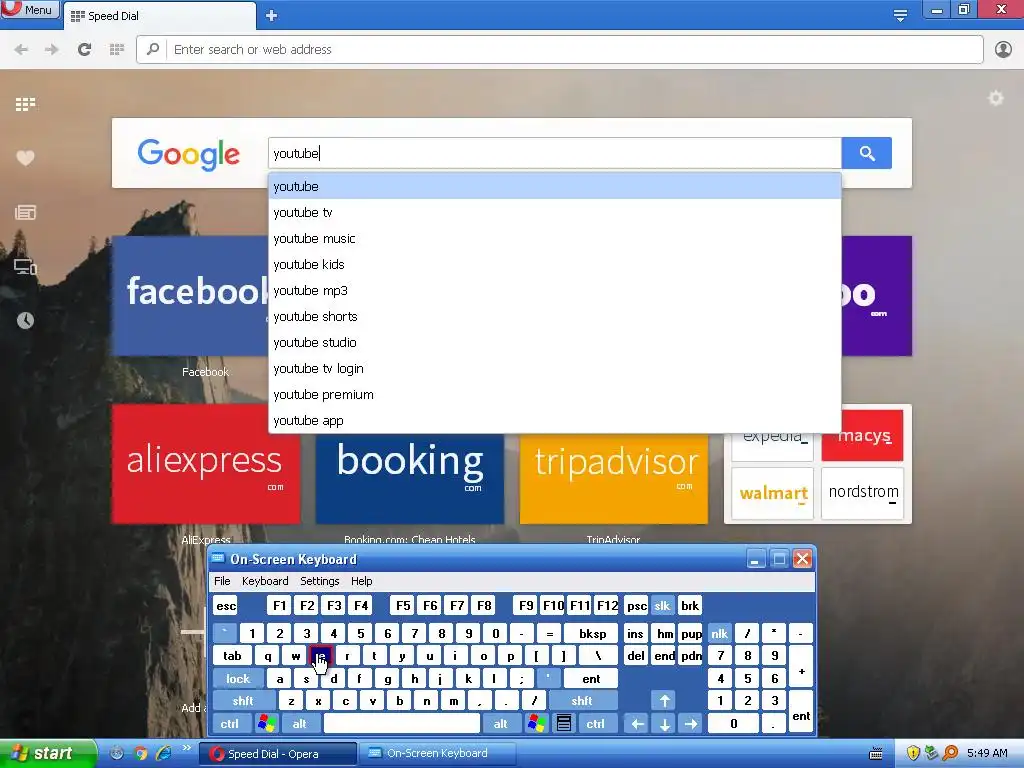This screenshot has height=768, width=1024.
Task: Toggle the left shft key
Action: click(242, 701)
